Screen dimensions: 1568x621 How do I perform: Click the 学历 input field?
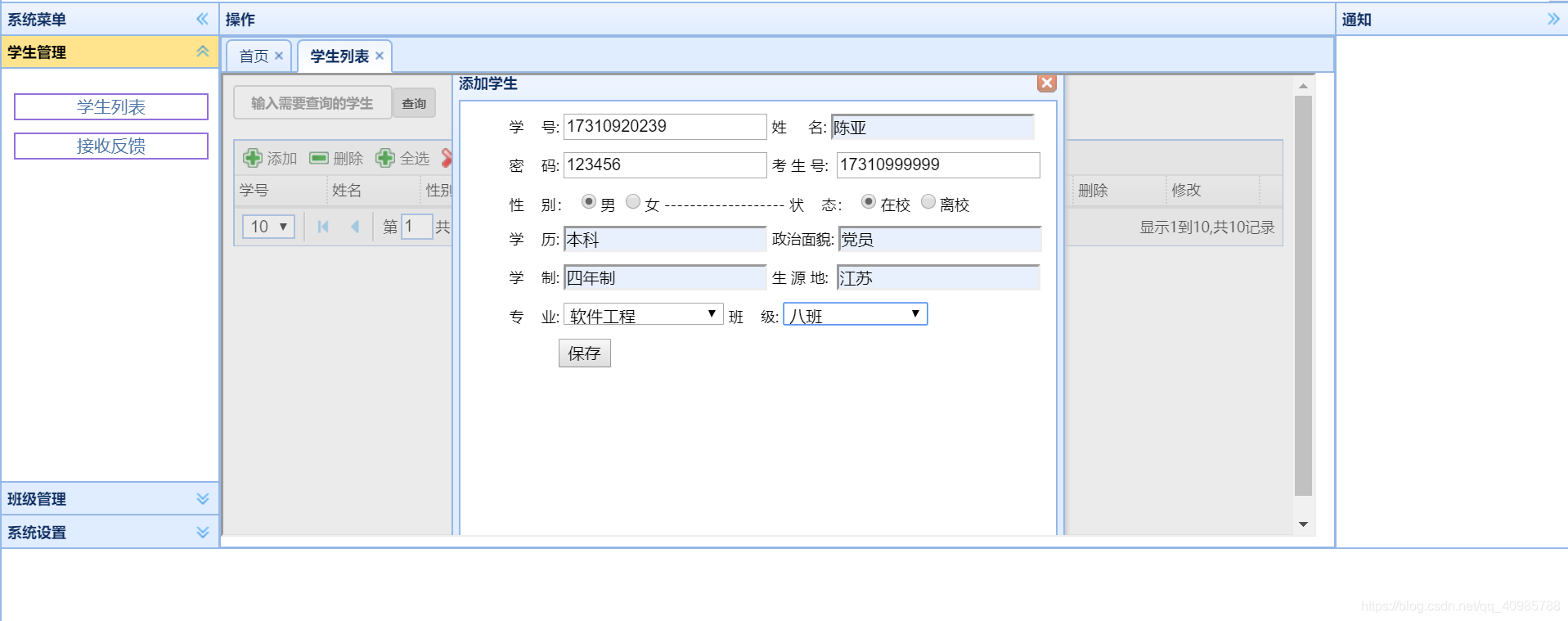click(665, 239)
